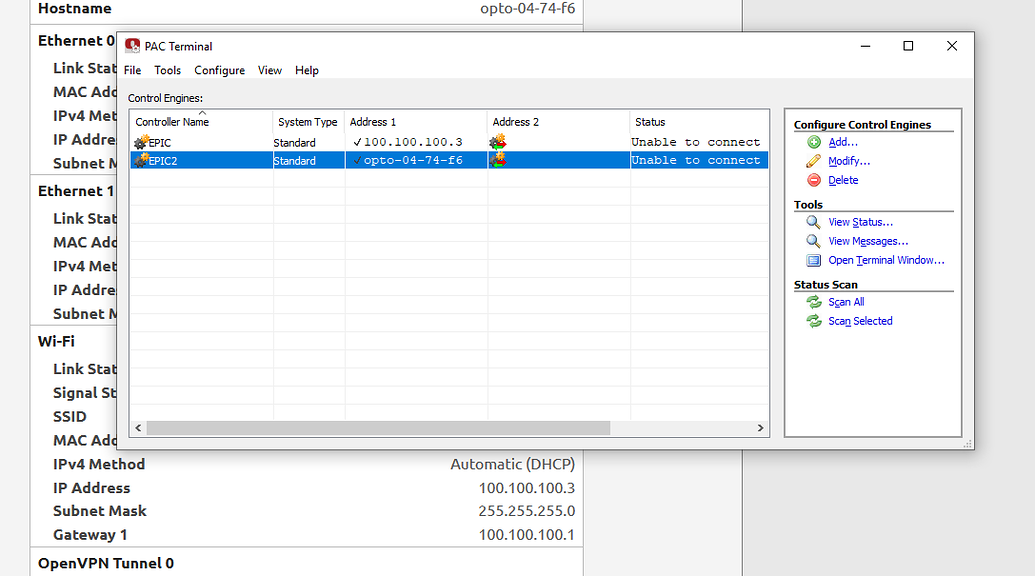
Task: Click the Scan Selected icon
Action: pyautogui.click(x=813, y=321)
